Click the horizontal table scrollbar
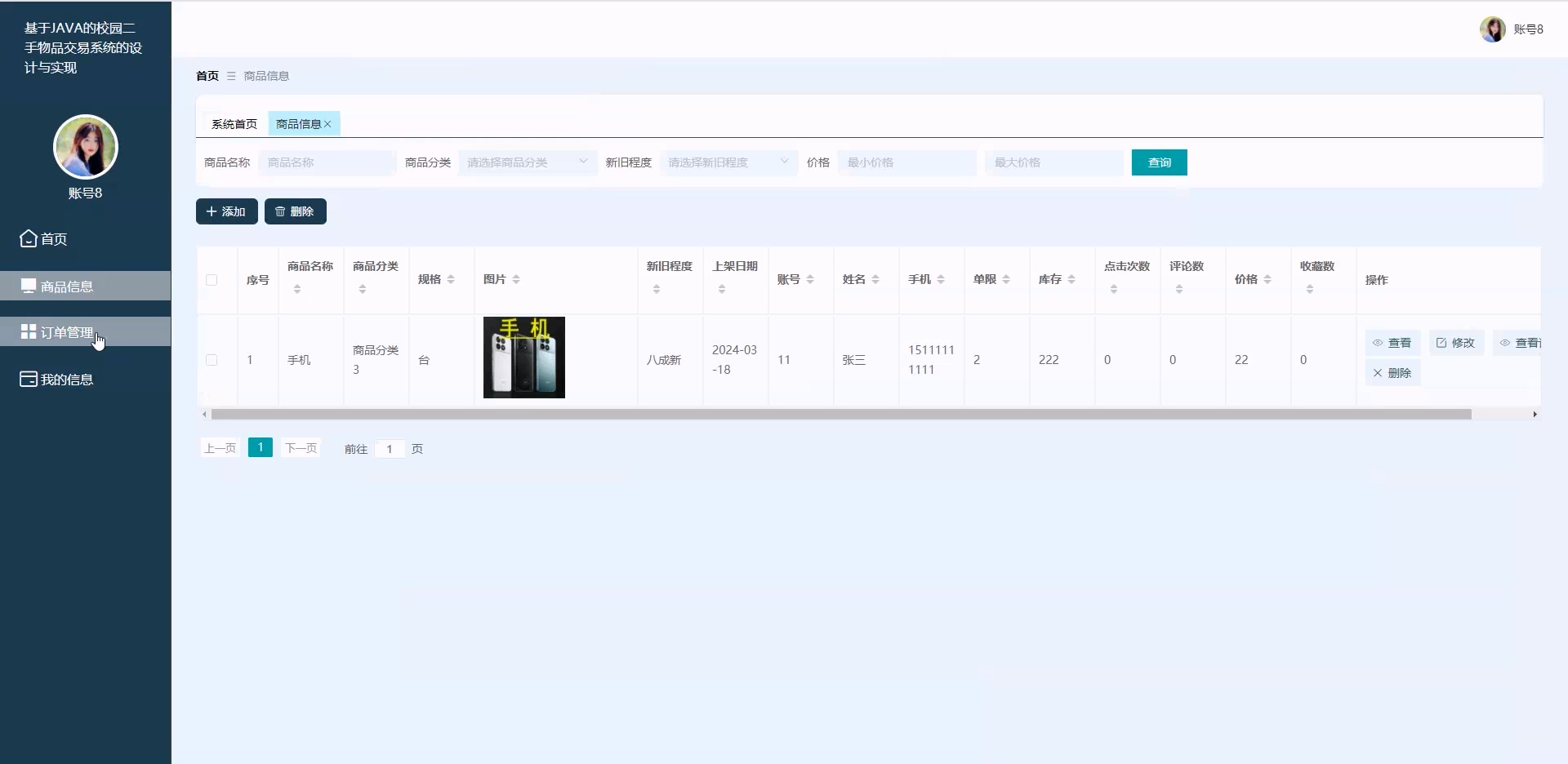Image resolution: width=1568 pixels, height=764 pixels. click(841, 415)
